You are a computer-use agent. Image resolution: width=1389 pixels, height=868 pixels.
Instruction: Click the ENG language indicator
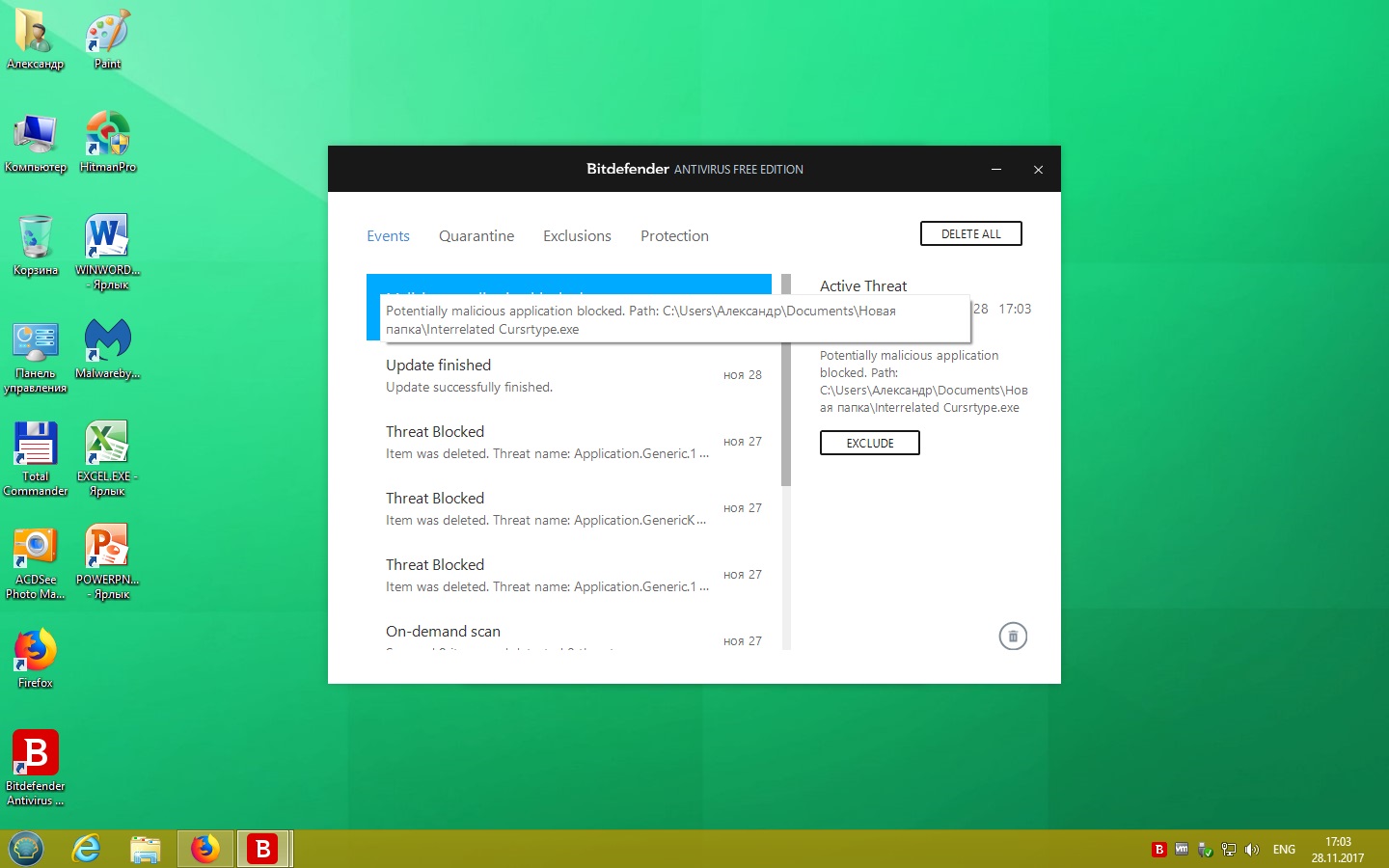click(1284, 850)
